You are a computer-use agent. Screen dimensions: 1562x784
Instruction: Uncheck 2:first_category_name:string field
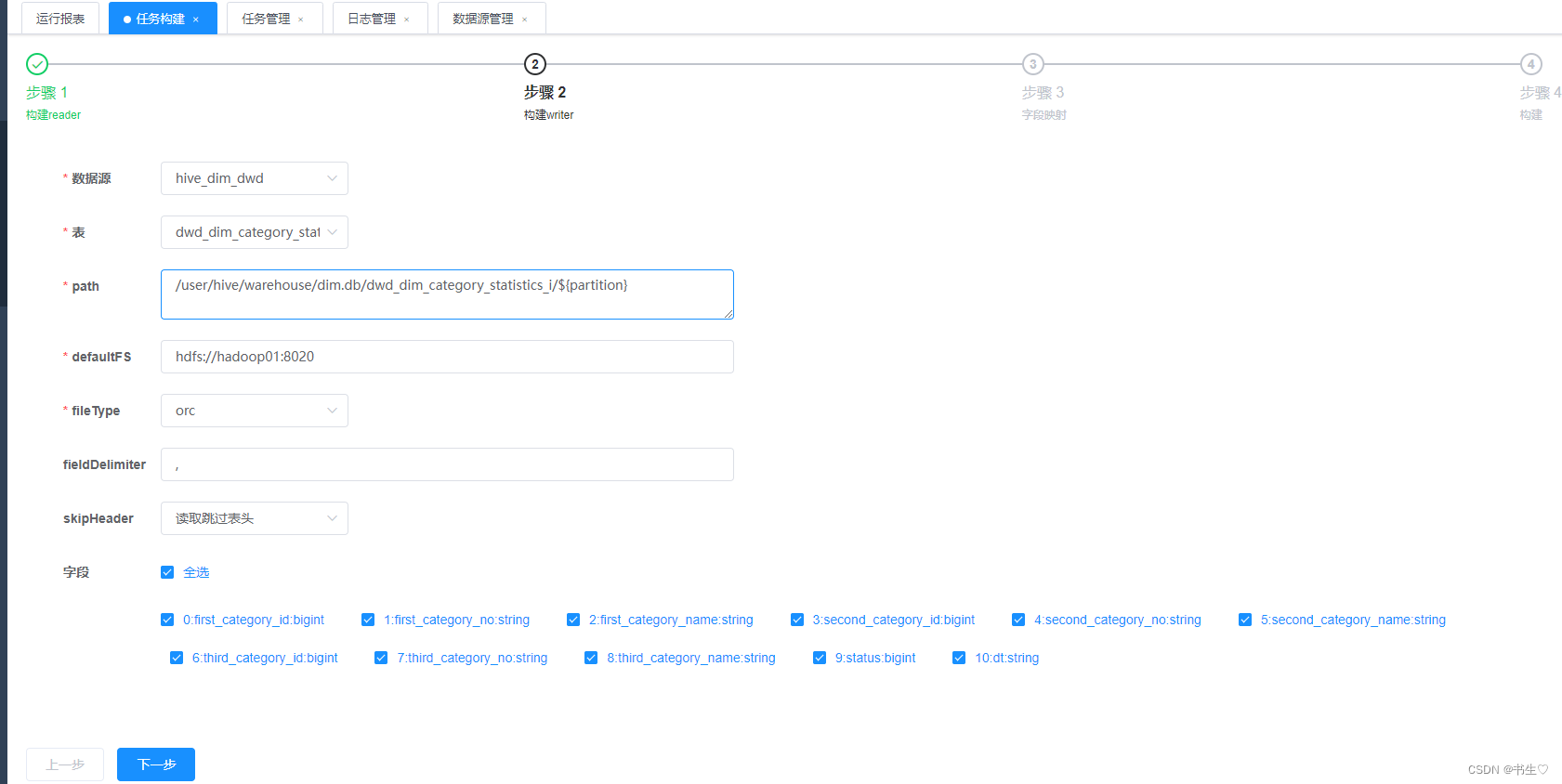tap(573, 620)
